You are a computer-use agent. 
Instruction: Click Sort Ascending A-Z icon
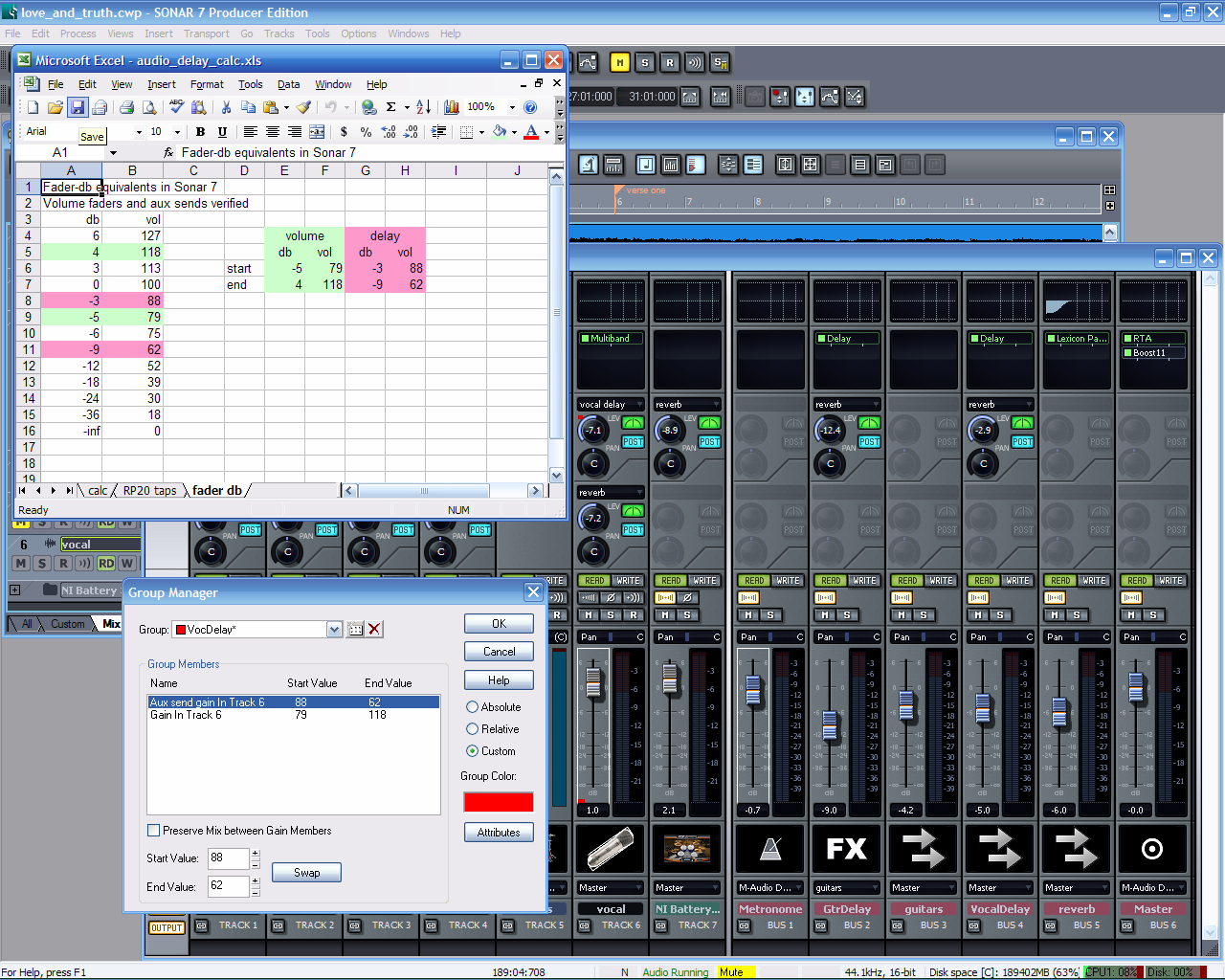pos(423,107)
